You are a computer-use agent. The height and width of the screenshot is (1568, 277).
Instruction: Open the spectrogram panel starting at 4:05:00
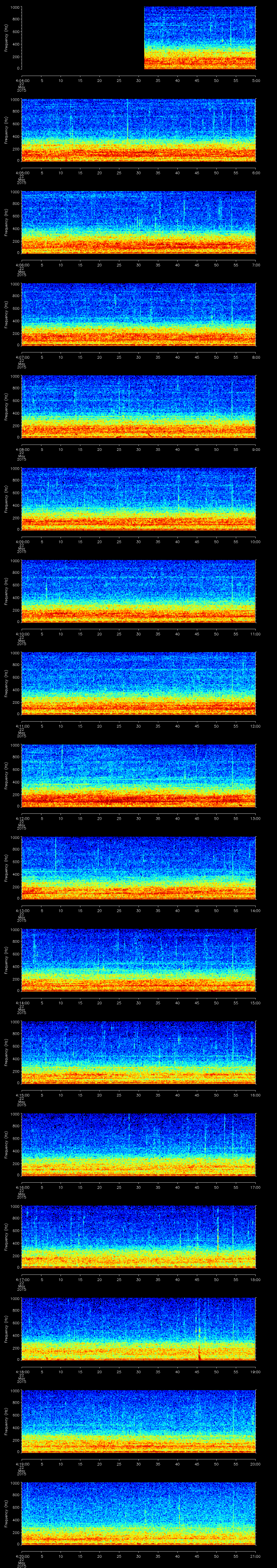pos(139,130)
